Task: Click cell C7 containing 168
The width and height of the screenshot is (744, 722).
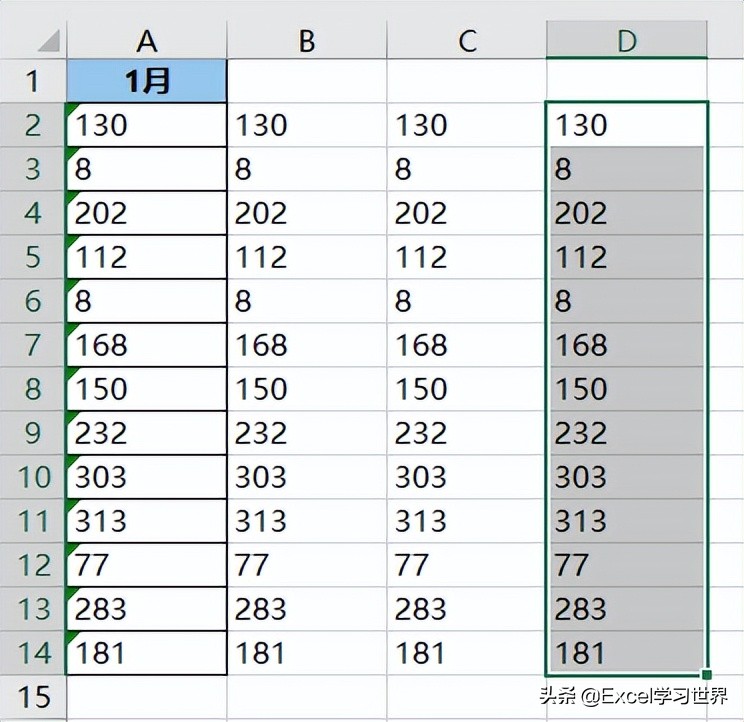Action: 467,344
